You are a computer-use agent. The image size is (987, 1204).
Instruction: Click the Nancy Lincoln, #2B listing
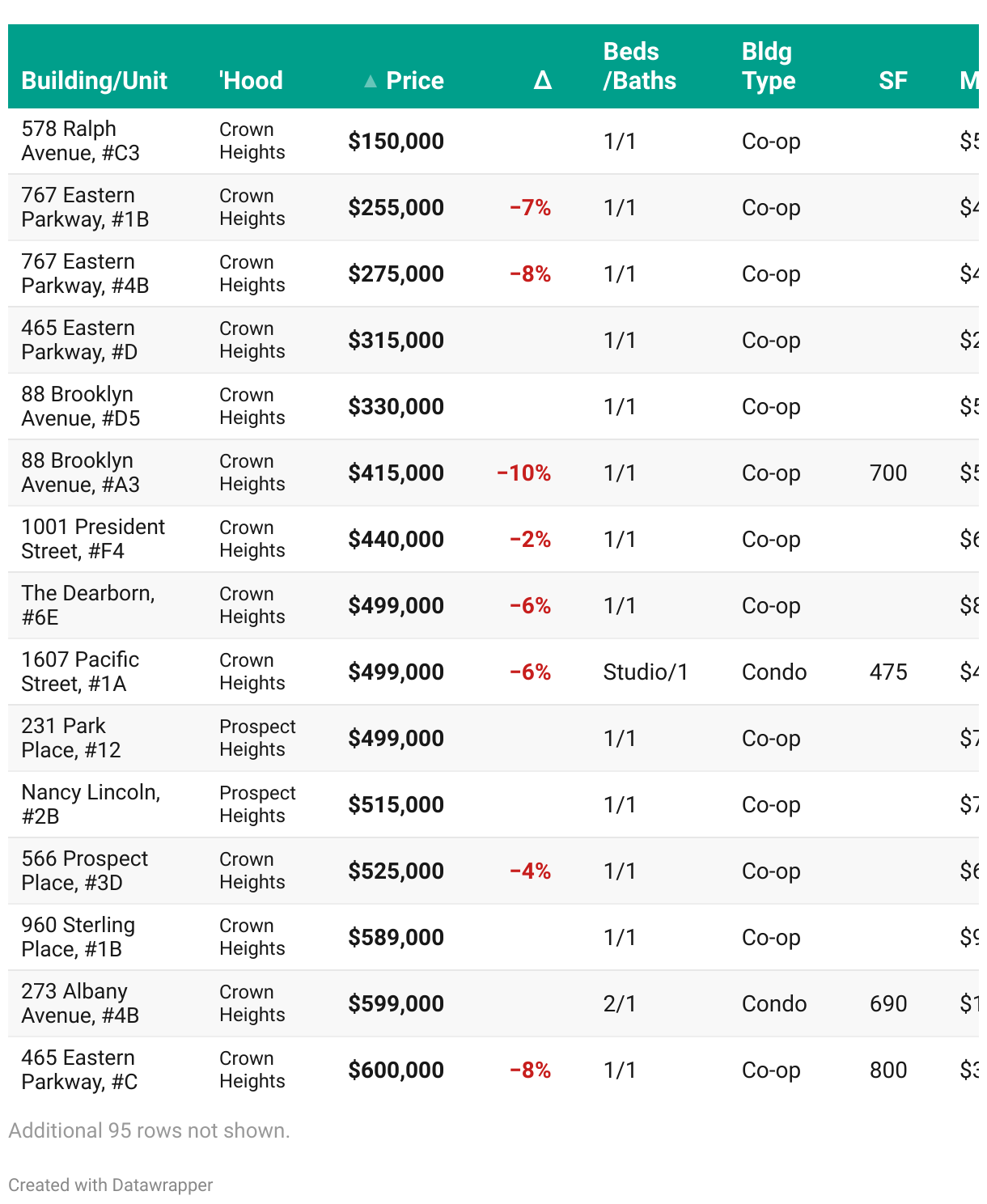tap(91, 804)
